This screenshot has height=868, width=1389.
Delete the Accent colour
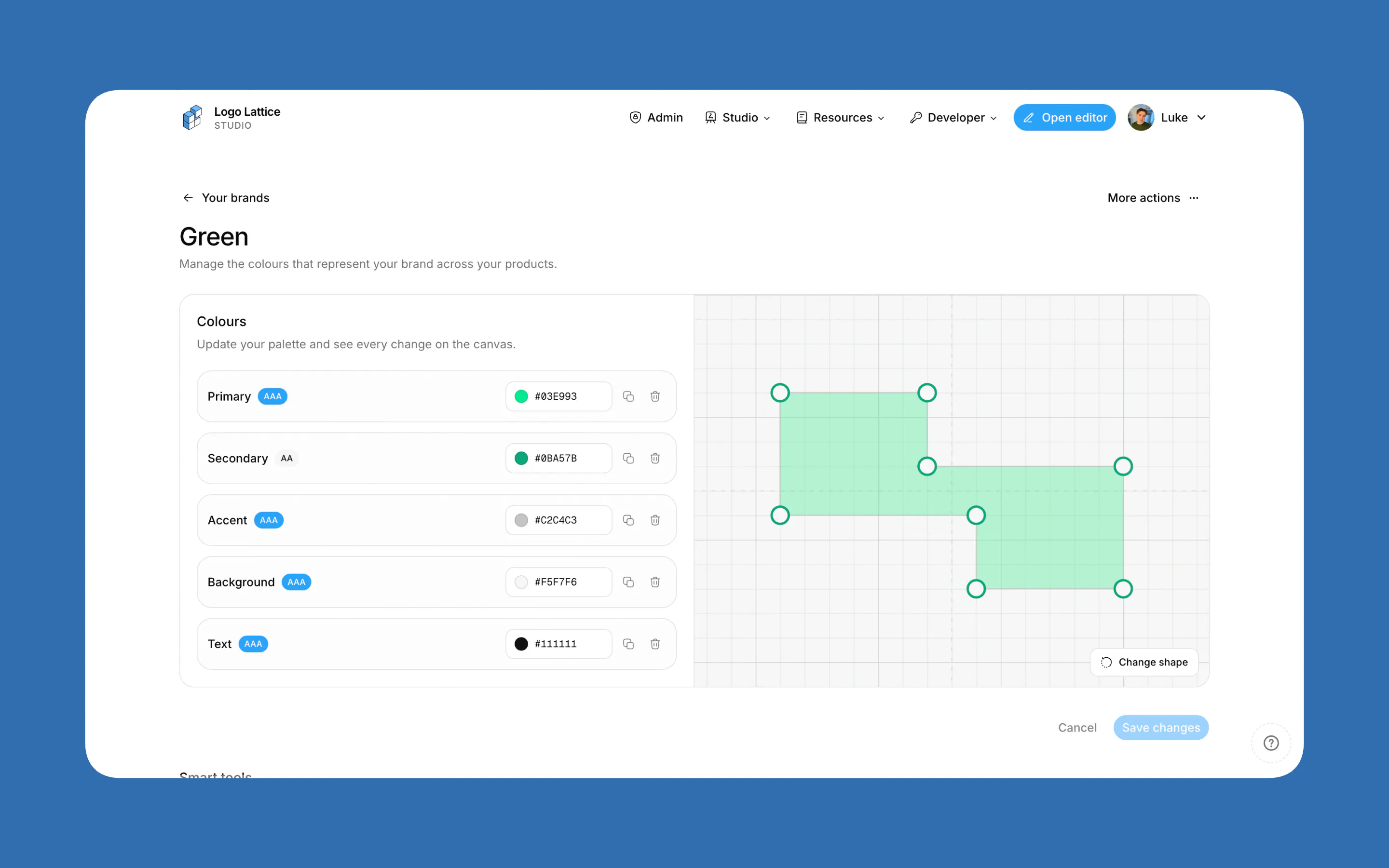[x=655, y=521]
